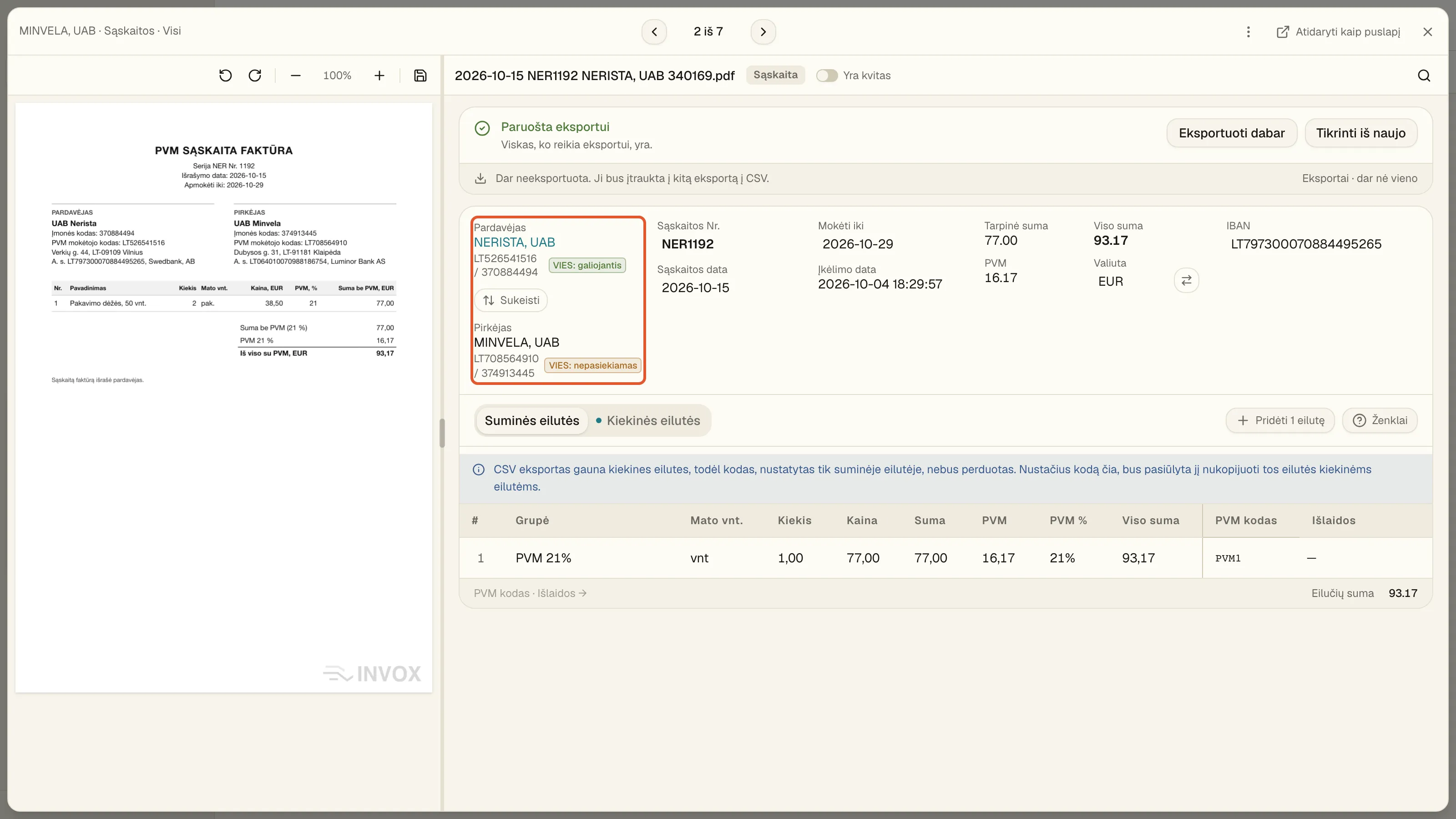The width and height of the screenshot is (1456, 819).
Task: Click Tikrinti iš naujo button
Action: 1360,133
